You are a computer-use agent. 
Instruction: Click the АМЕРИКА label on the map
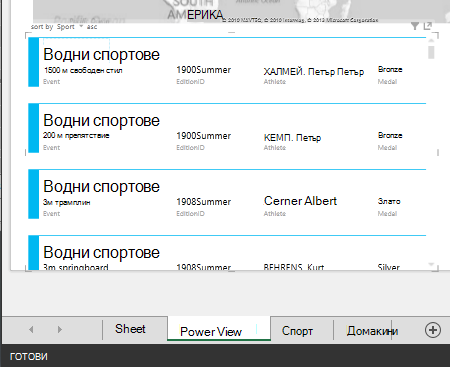[x=195, y=15]
